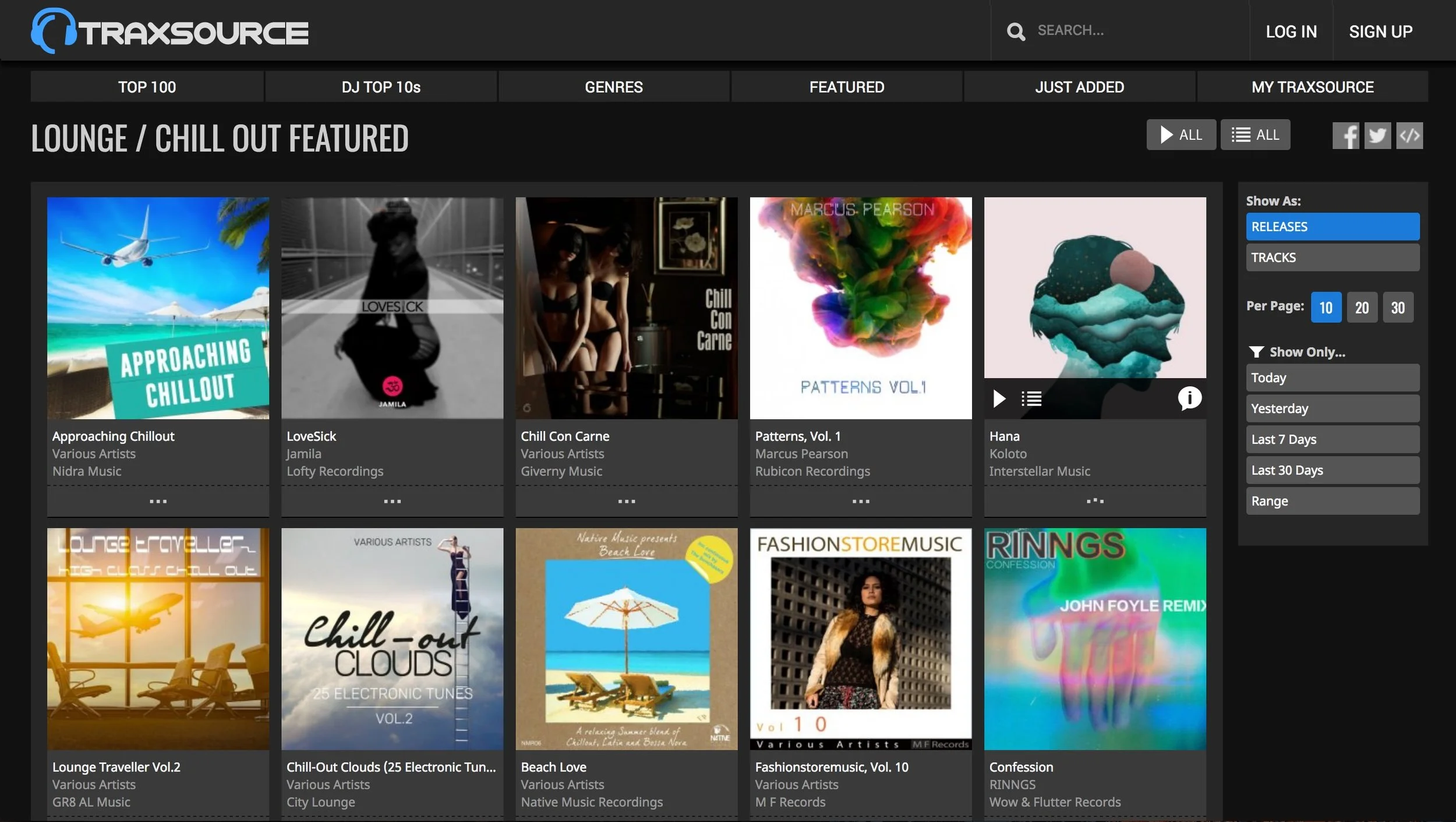Open the Lounge Traveller Vol.2 cover

click(x=158, y=639)
